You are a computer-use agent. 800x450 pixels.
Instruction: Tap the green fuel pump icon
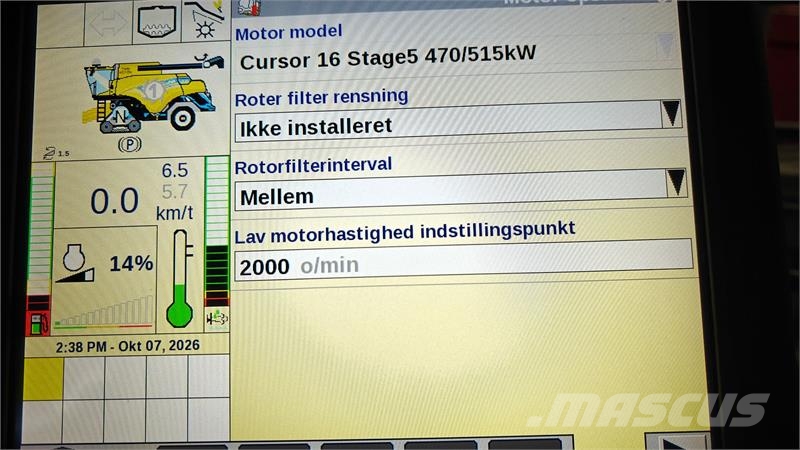[38, 324]
